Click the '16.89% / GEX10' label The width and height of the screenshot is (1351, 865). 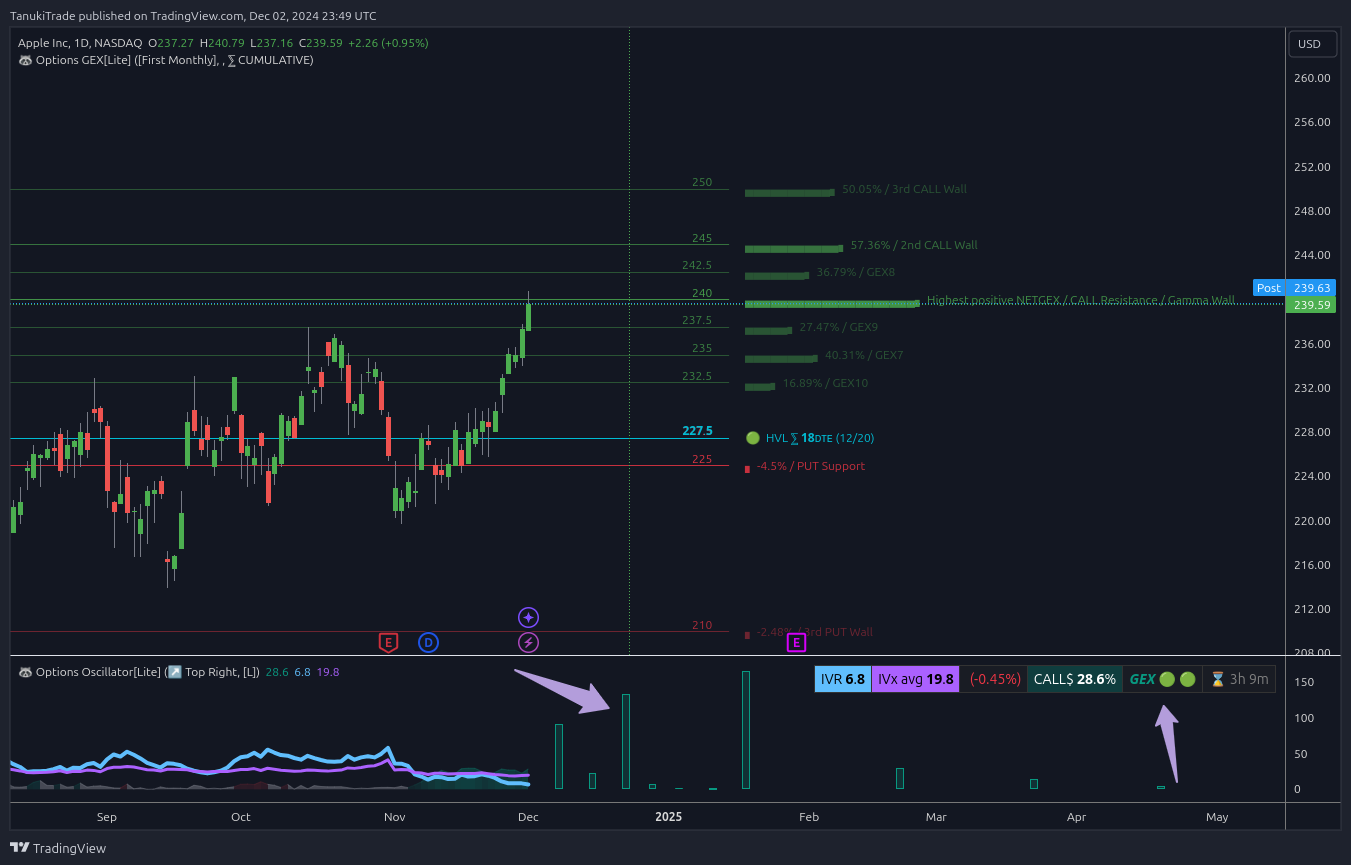pos(825,383)
